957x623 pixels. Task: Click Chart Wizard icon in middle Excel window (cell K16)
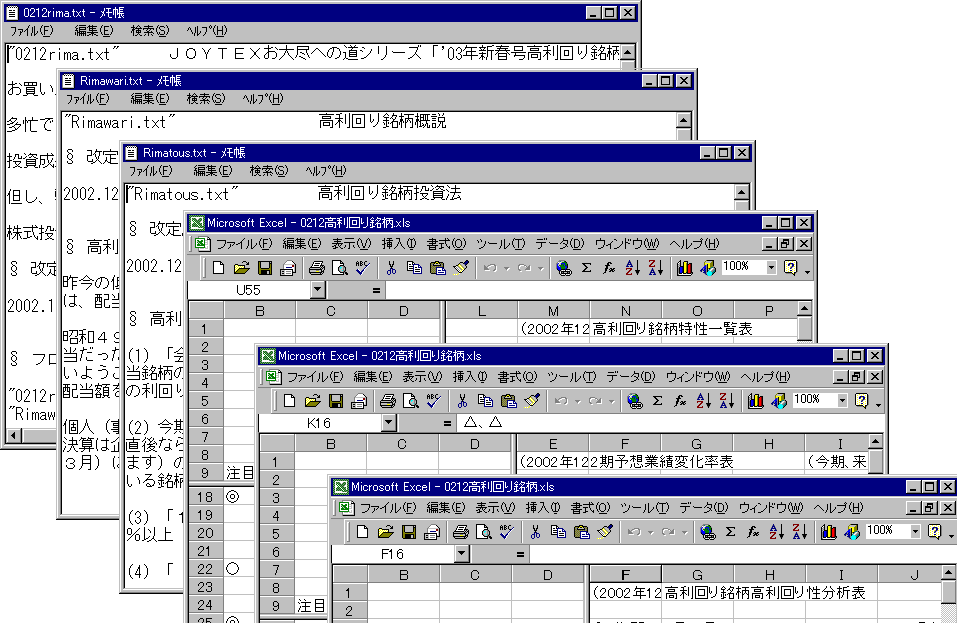click(x=756, y=401)
